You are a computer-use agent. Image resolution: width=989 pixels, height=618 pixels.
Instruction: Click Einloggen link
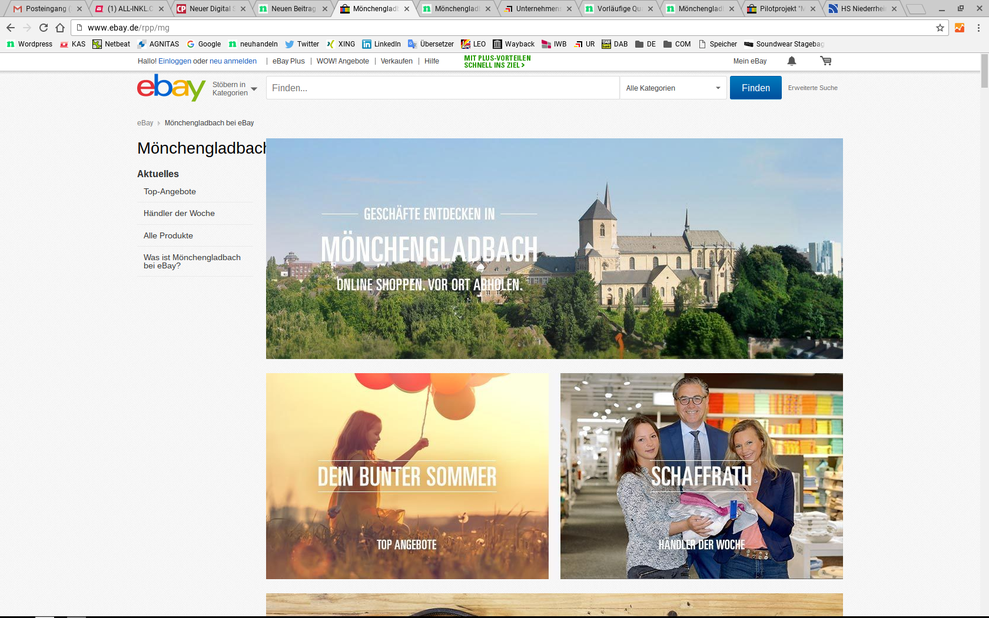click(175, 61)
